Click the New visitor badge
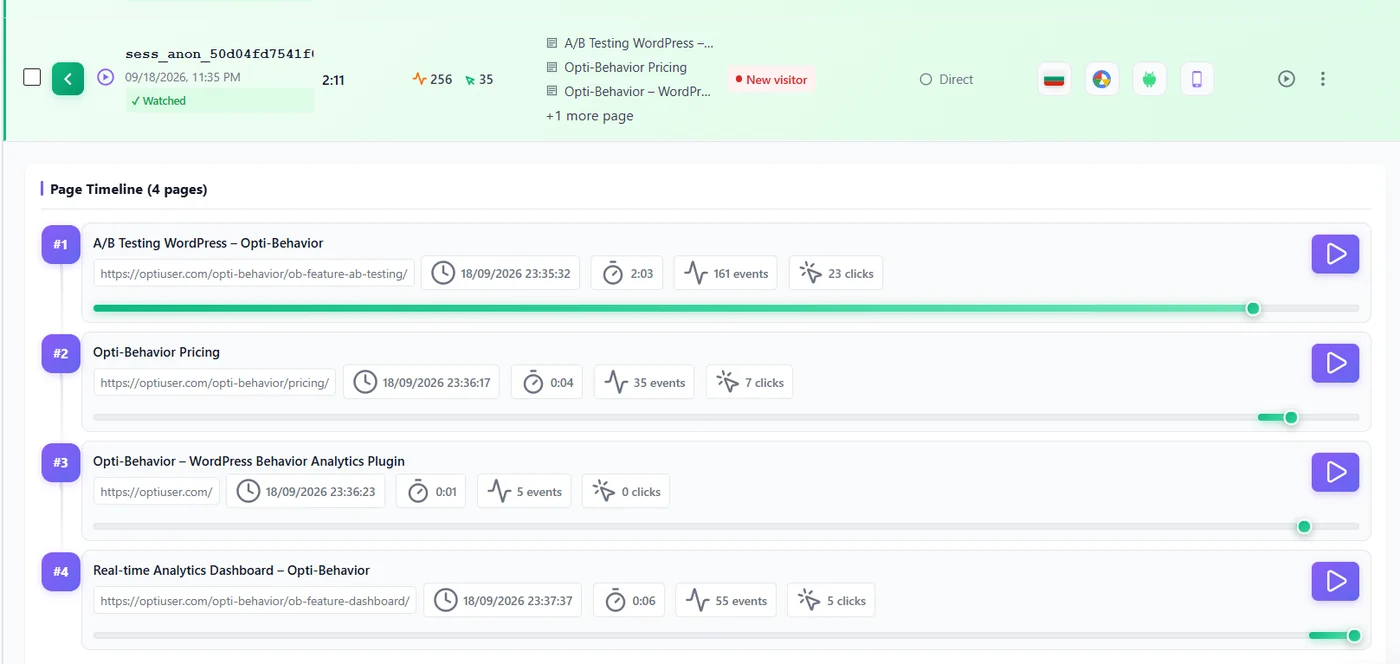This screenshot has width=1400, height=664. [771, 80]
